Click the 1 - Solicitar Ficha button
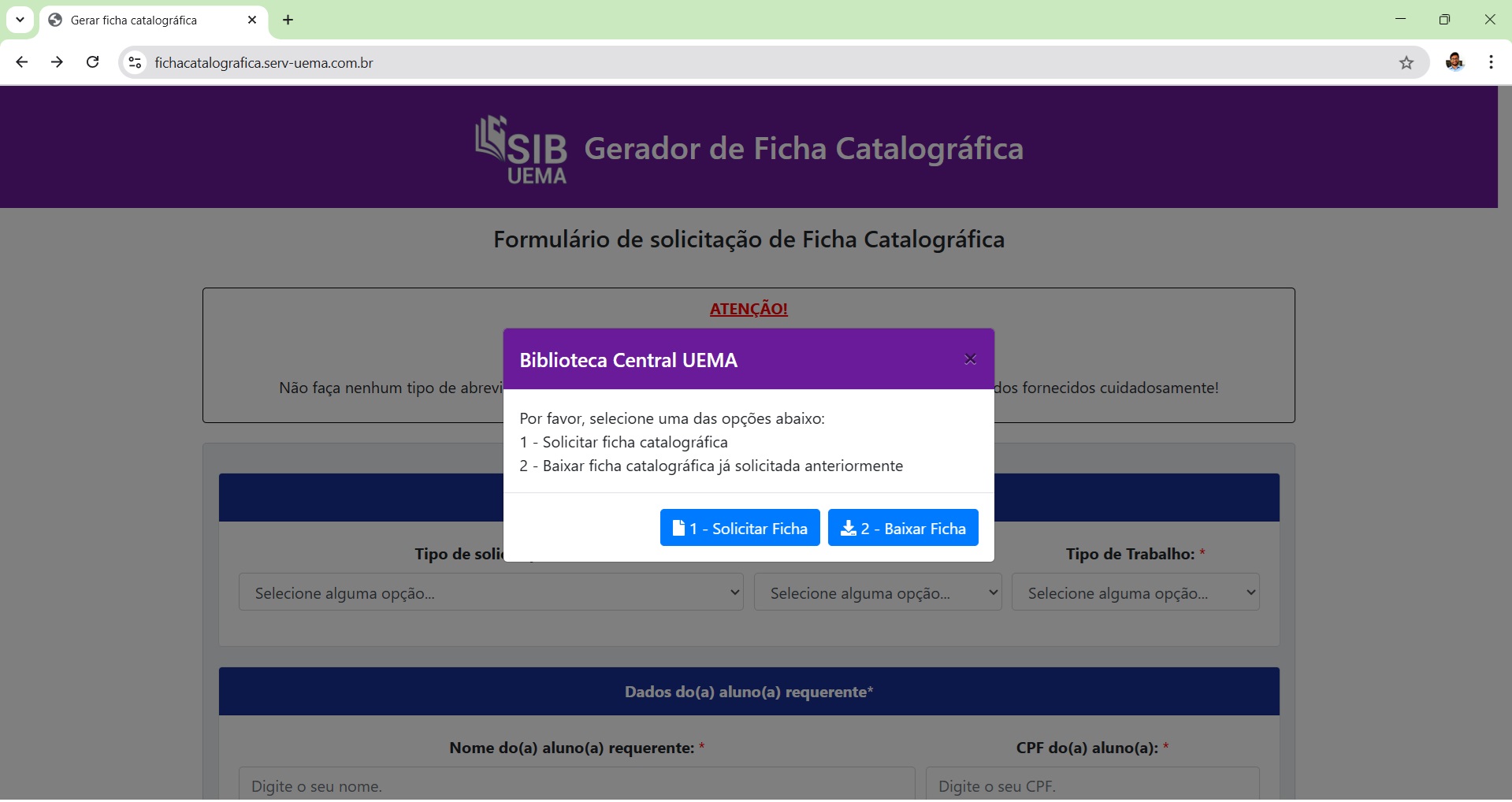 click(x=739, y=528)
